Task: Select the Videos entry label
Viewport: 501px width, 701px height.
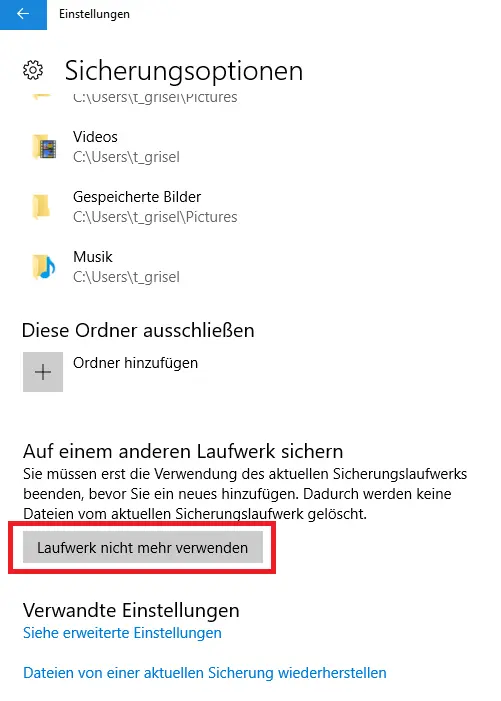Action: [x=95, y=137]
